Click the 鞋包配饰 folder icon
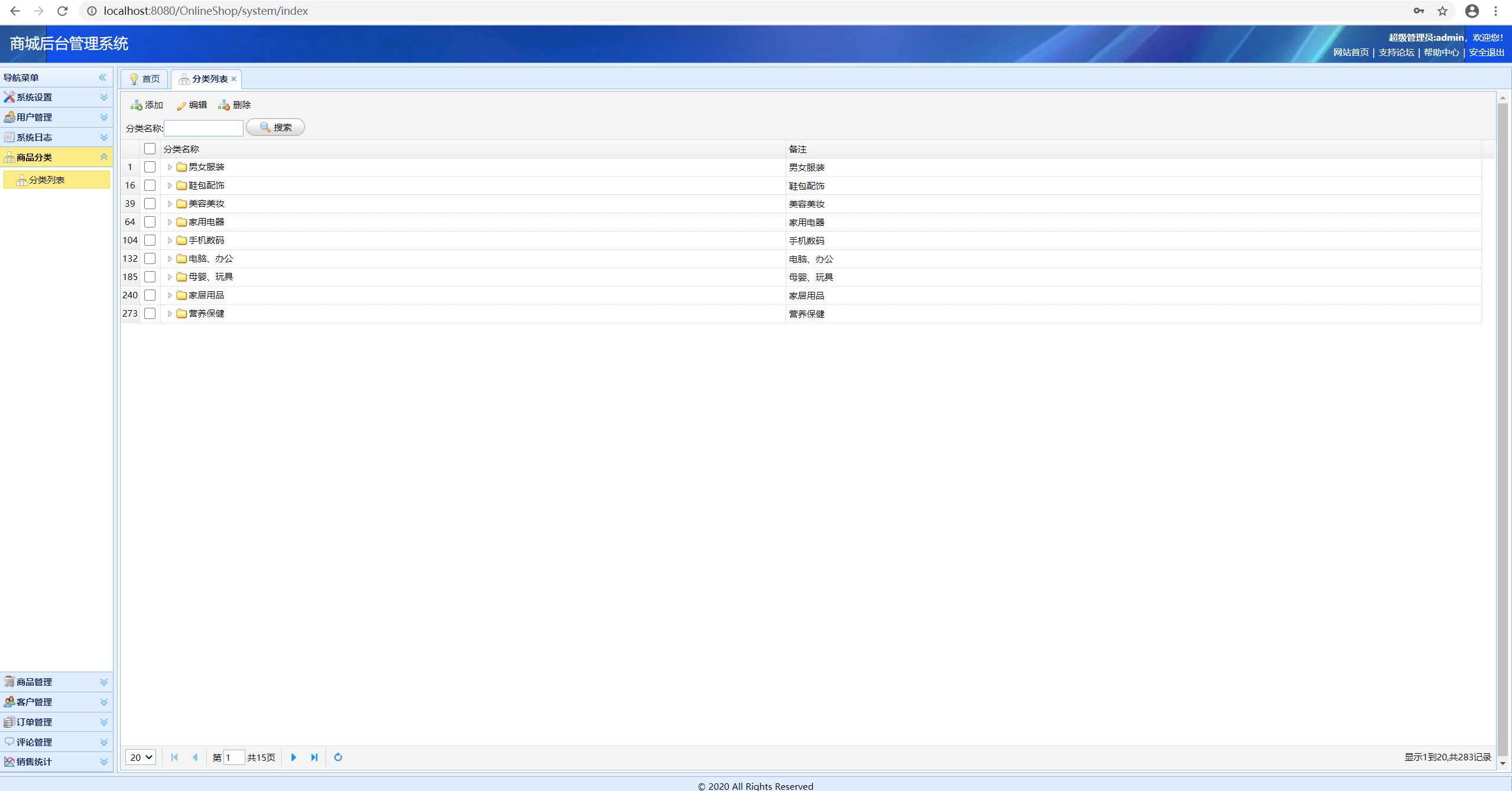 (x=181, y=185)
